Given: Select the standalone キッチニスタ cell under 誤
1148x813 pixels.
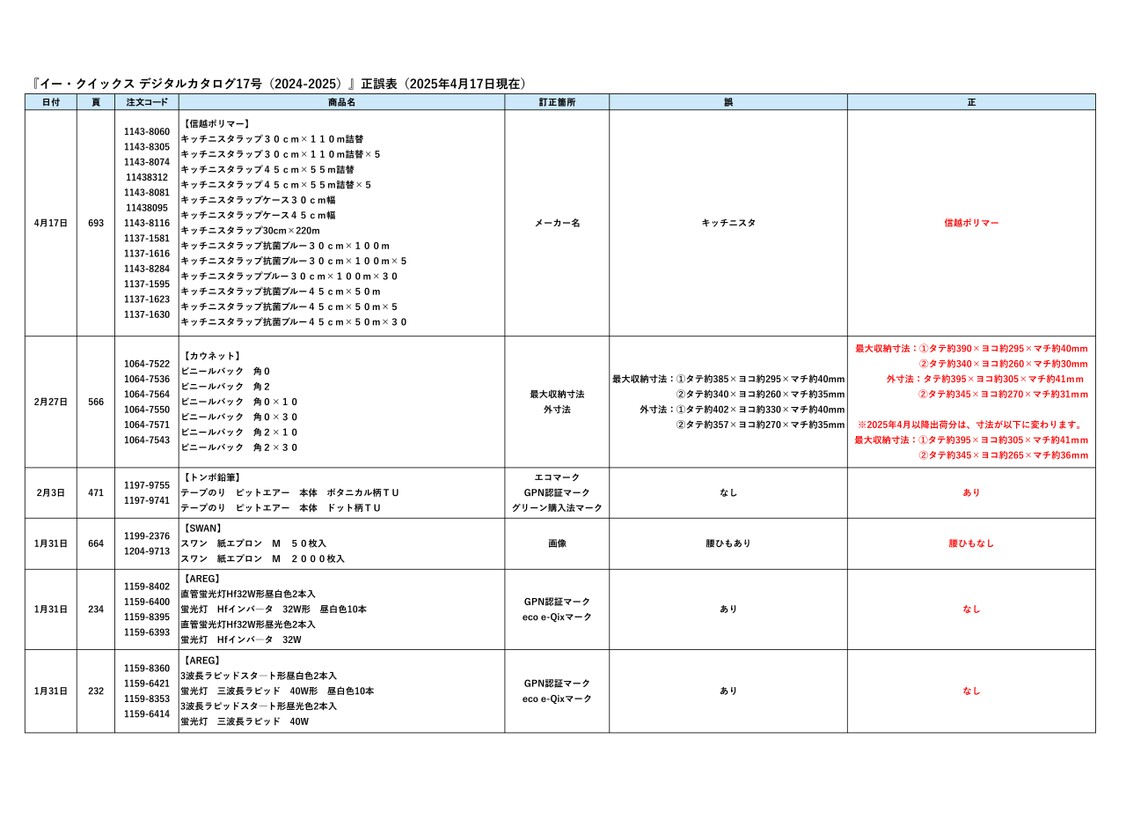Looking at the screenshot, I should [728, 223].
